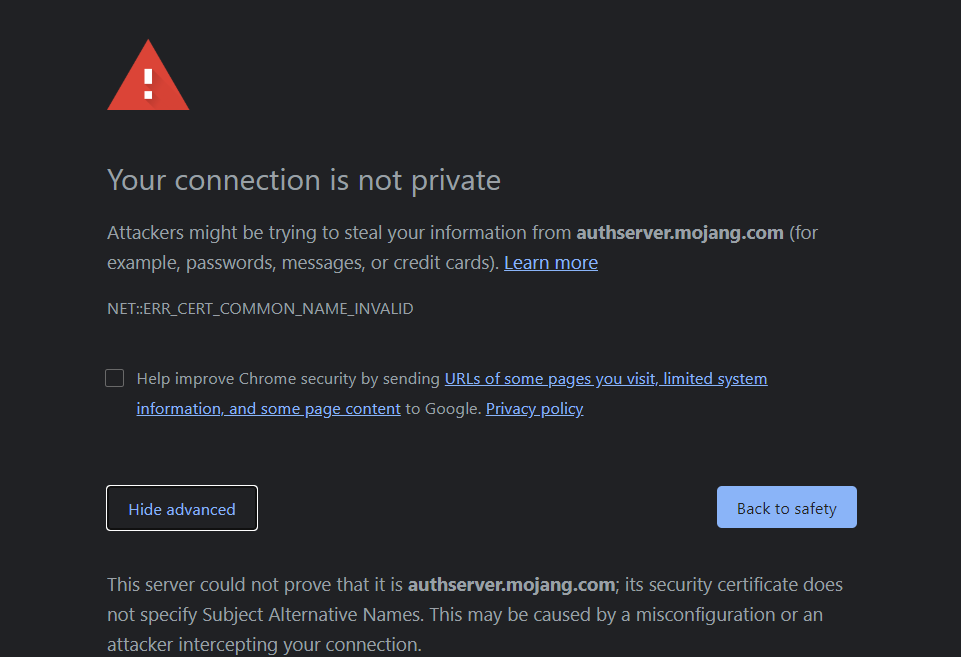This screenshot has width=961, height=657.
Task: Click the 'to Google' text near Privacy policy
Action: (x=443, y=408)
